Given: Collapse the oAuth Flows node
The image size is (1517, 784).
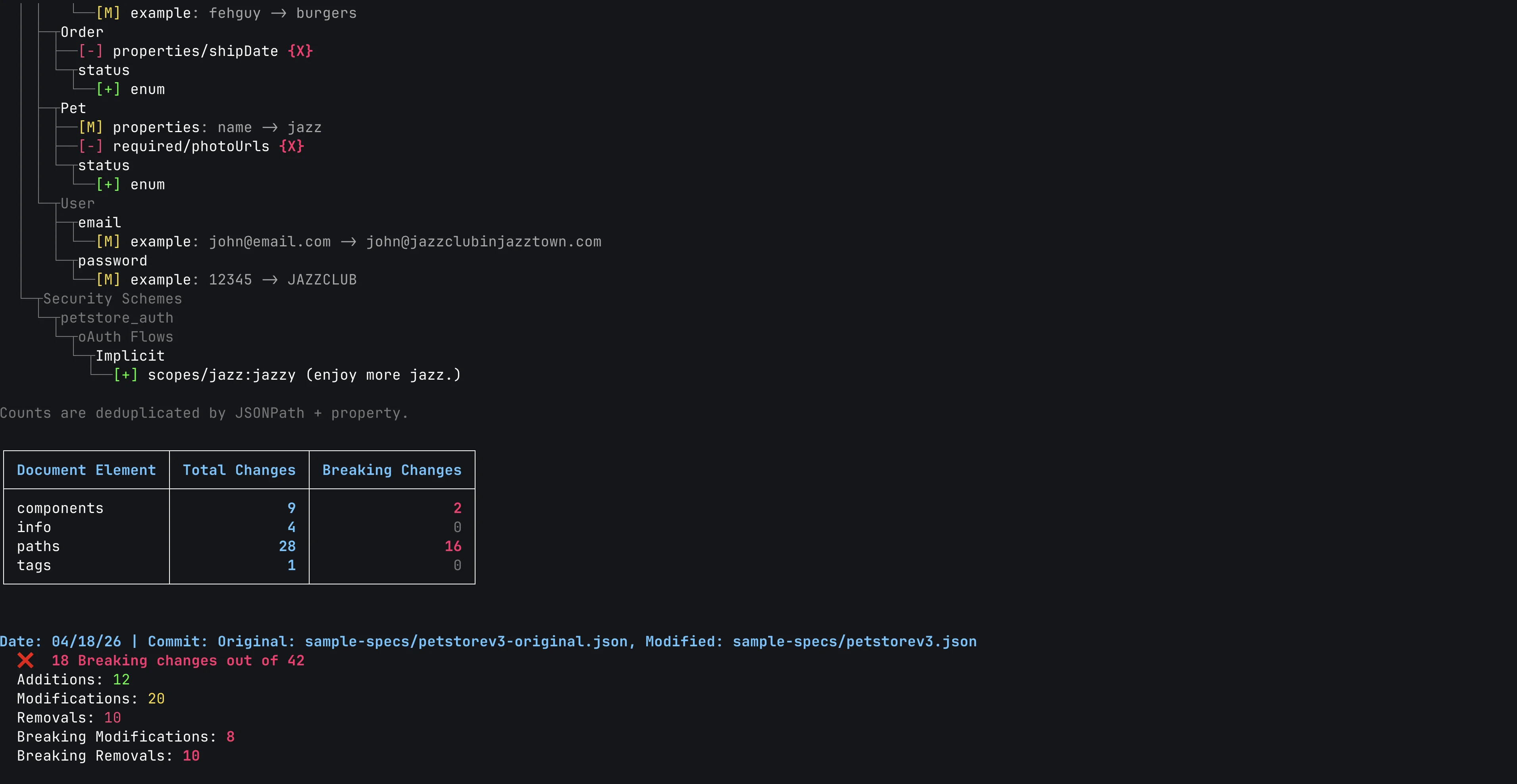Looking at the screenshot, I should (125, 337).
